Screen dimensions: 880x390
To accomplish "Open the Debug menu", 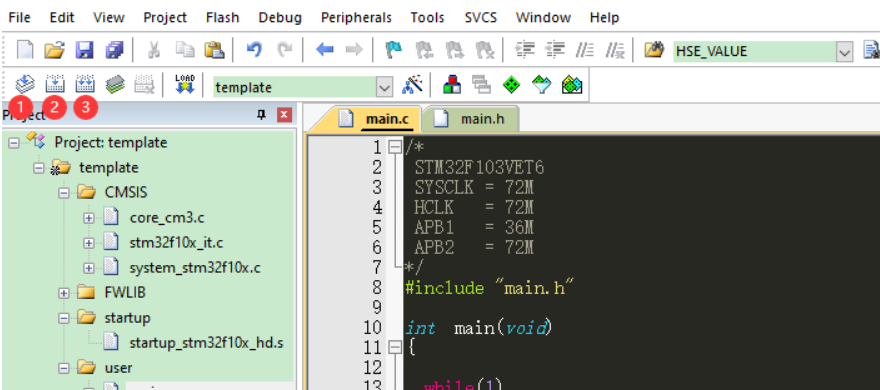I will (x=280, y=17).
